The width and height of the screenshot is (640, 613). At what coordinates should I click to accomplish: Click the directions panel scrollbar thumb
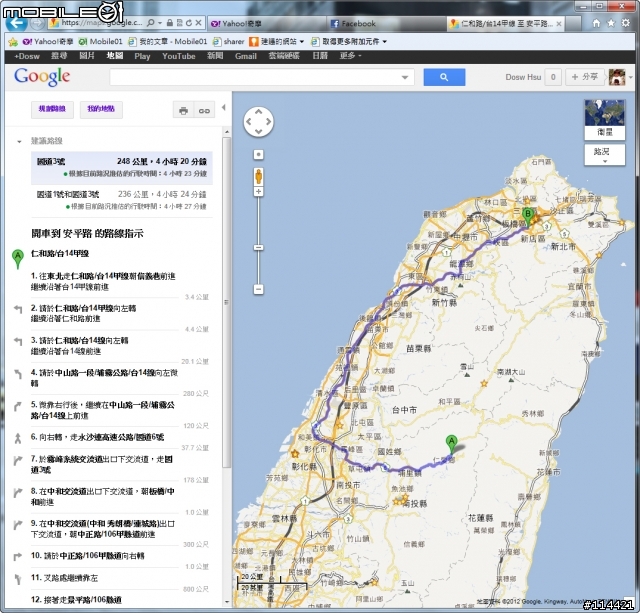[x=227, y=302]
